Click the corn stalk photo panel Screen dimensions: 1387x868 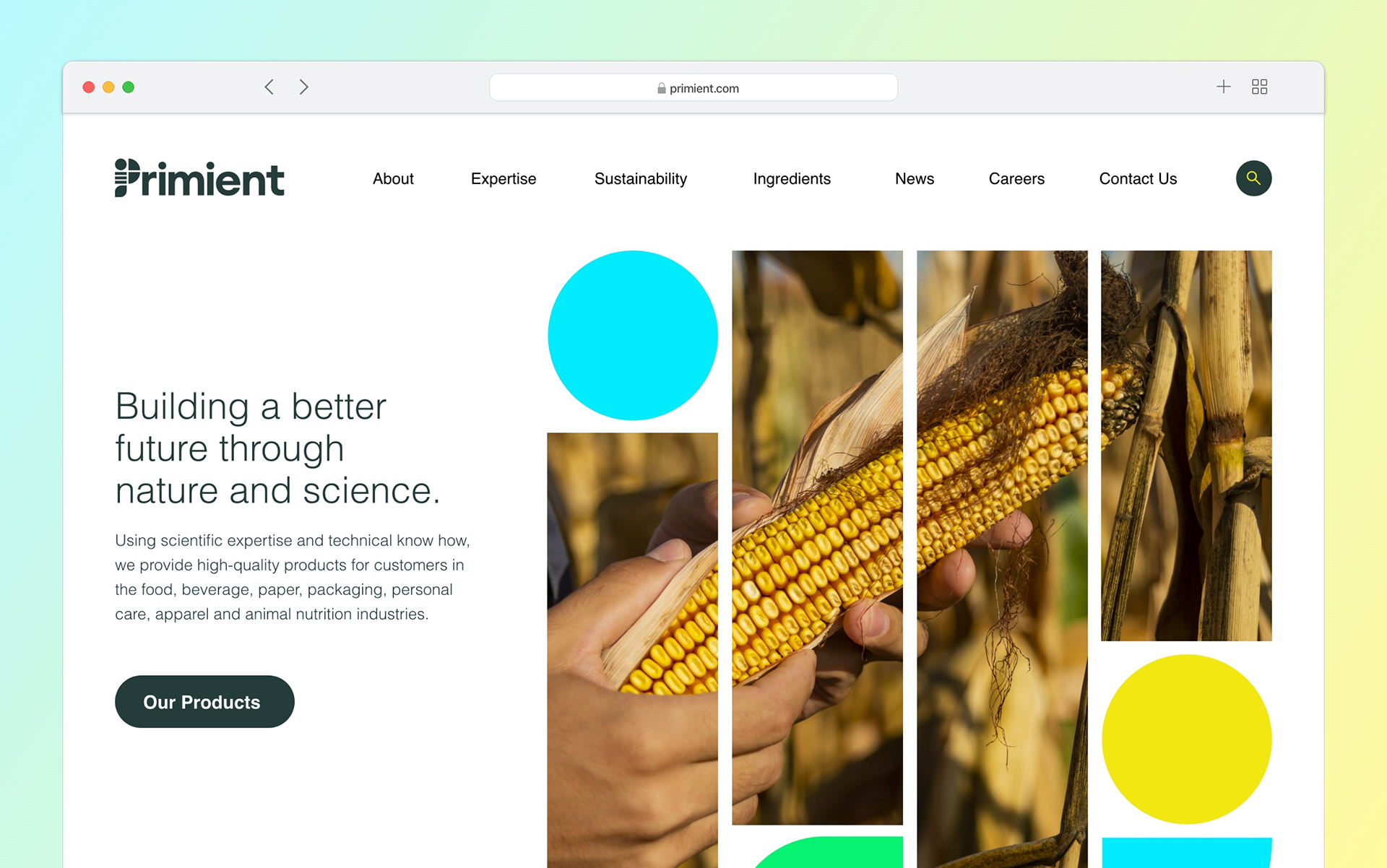click(1186, 446)
